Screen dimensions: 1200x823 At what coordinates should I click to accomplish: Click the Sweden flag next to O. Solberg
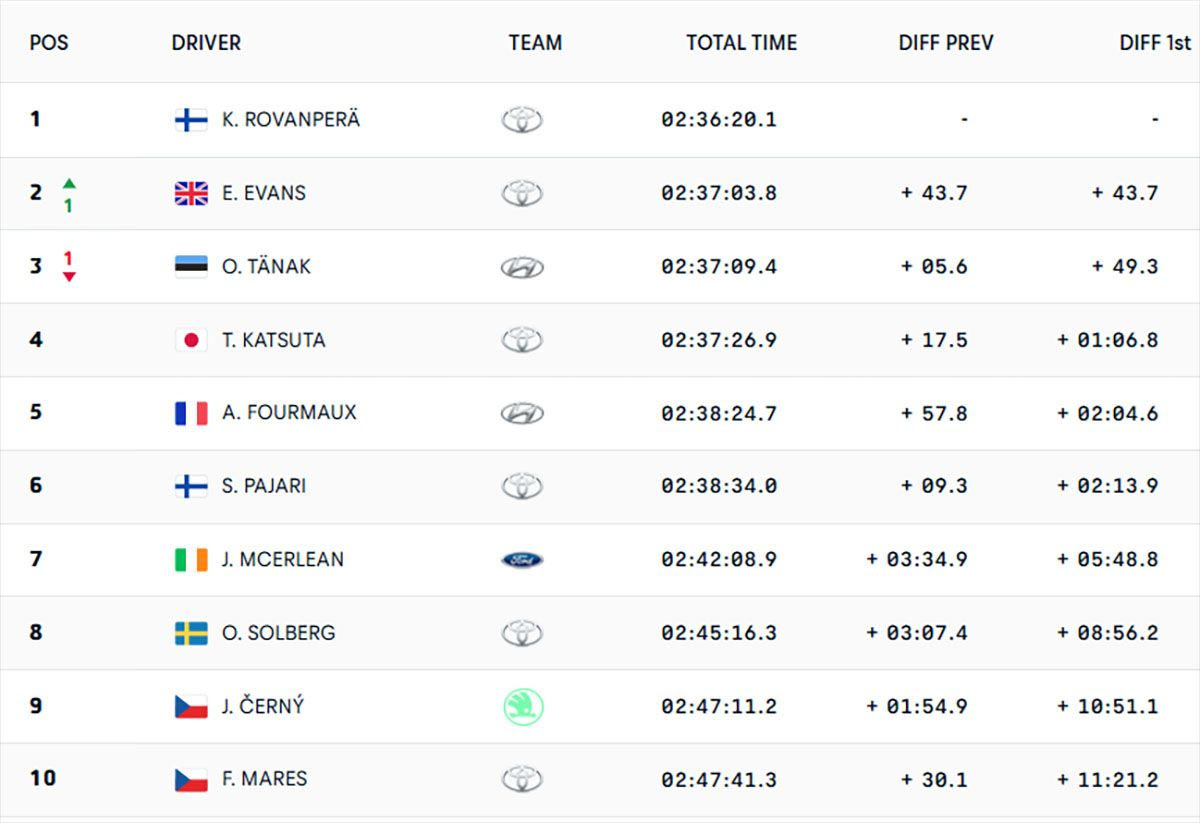pyautogui.click(x=191, y=633)
